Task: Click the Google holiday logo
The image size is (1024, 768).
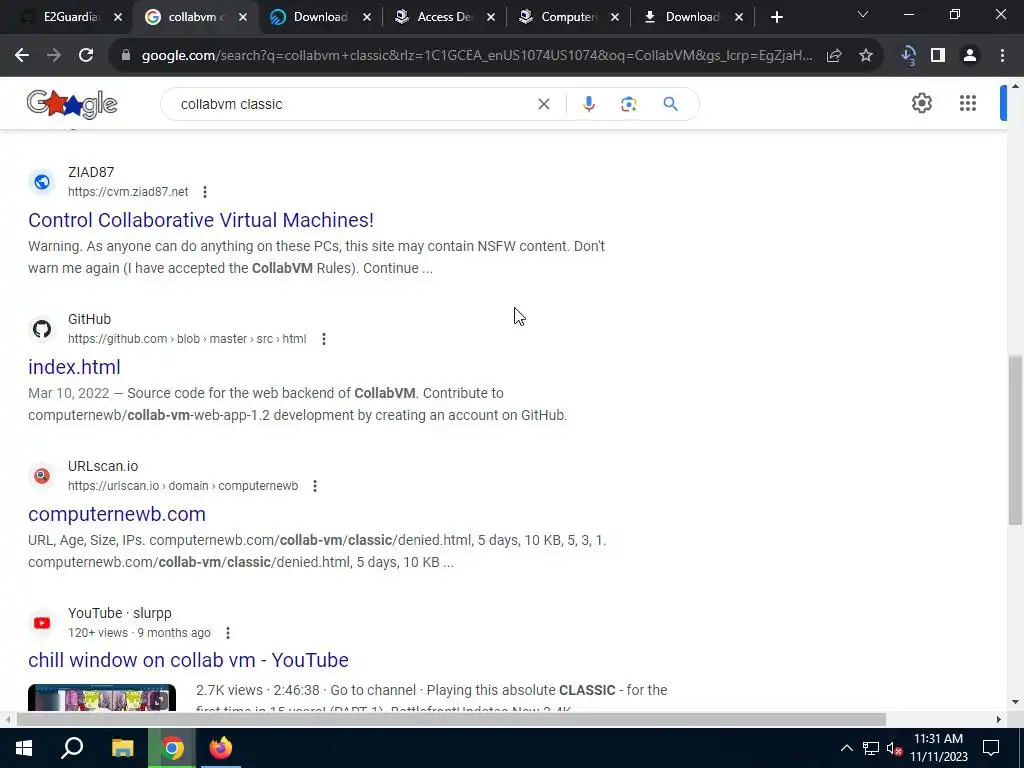Action: click(x=72, y=104)
